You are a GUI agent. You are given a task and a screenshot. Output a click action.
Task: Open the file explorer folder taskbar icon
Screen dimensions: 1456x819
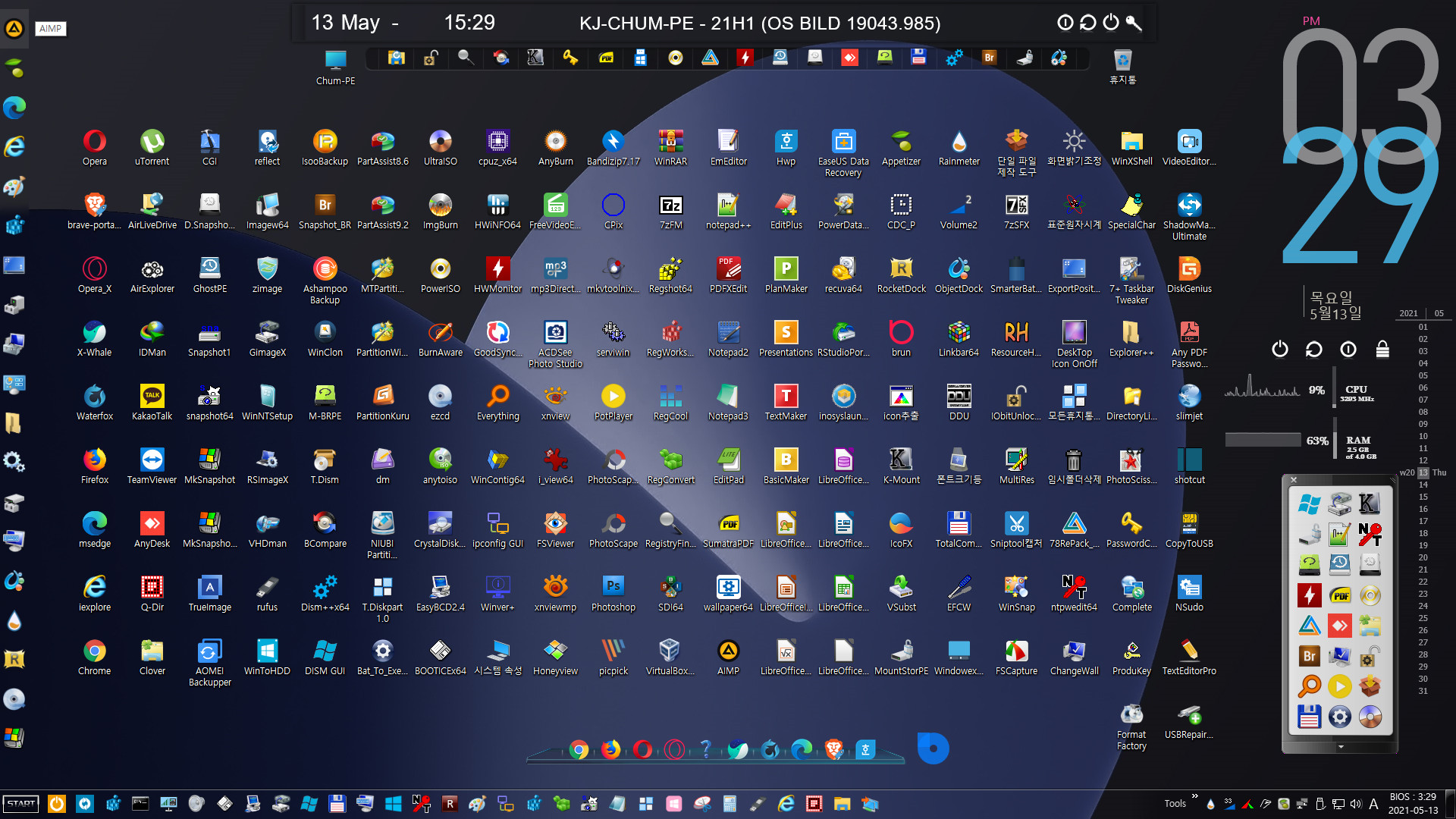coord(842,804)
